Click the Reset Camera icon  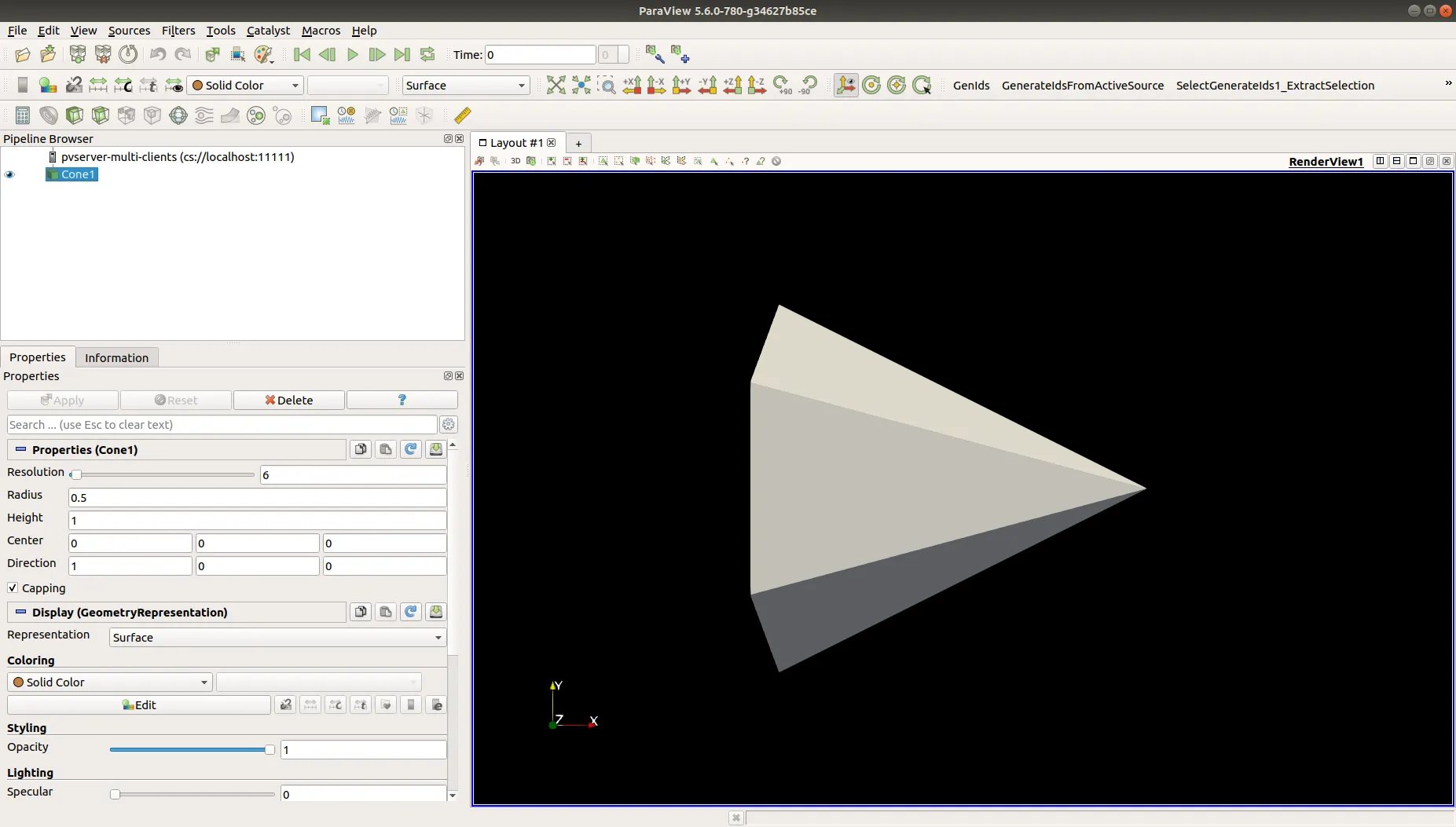click(x=556, y=86)
